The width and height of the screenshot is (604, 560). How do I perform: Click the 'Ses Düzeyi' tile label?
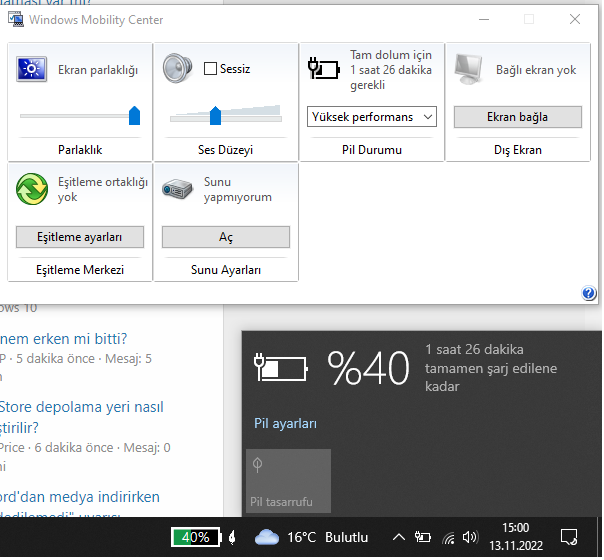click(x=226, y=150)
